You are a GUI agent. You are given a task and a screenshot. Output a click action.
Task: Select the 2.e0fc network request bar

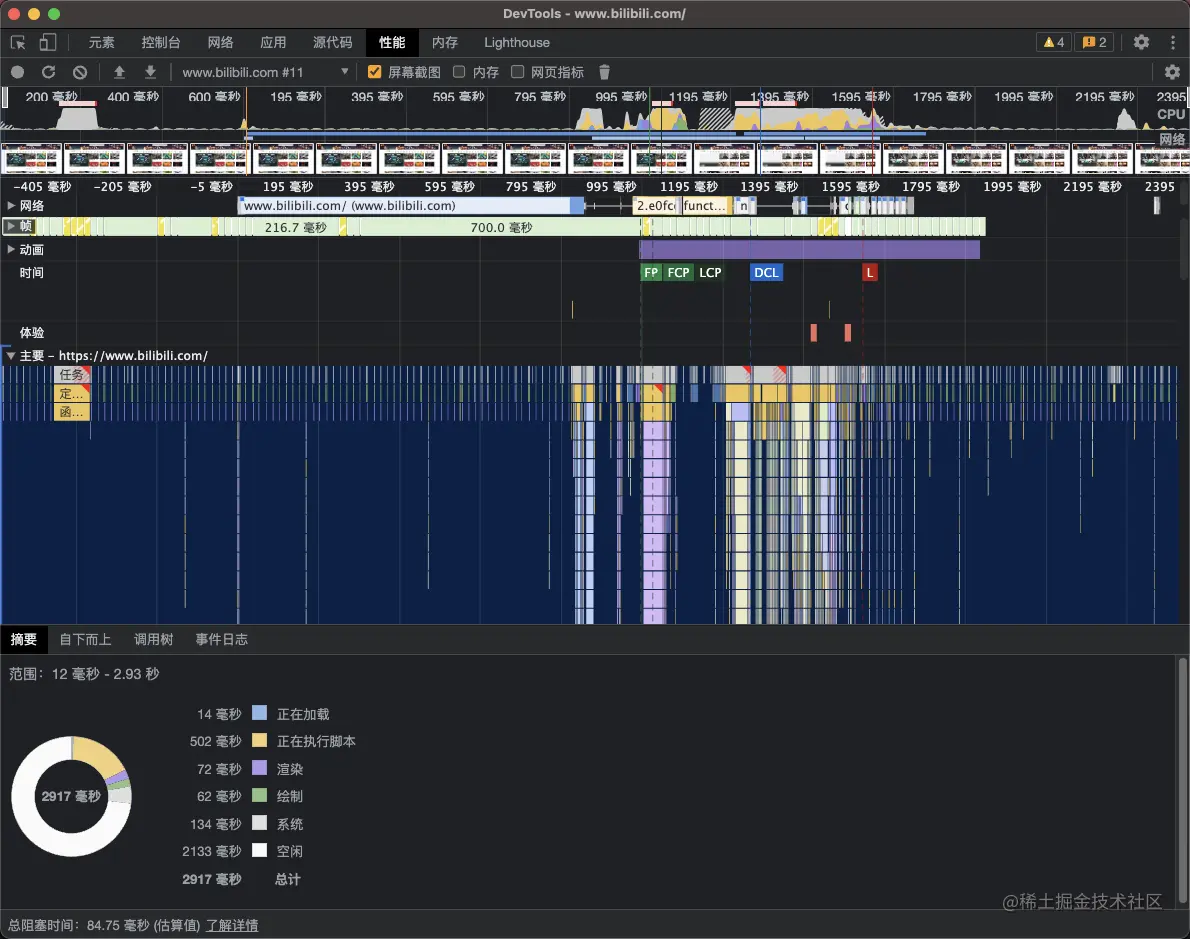pos(656,206)
